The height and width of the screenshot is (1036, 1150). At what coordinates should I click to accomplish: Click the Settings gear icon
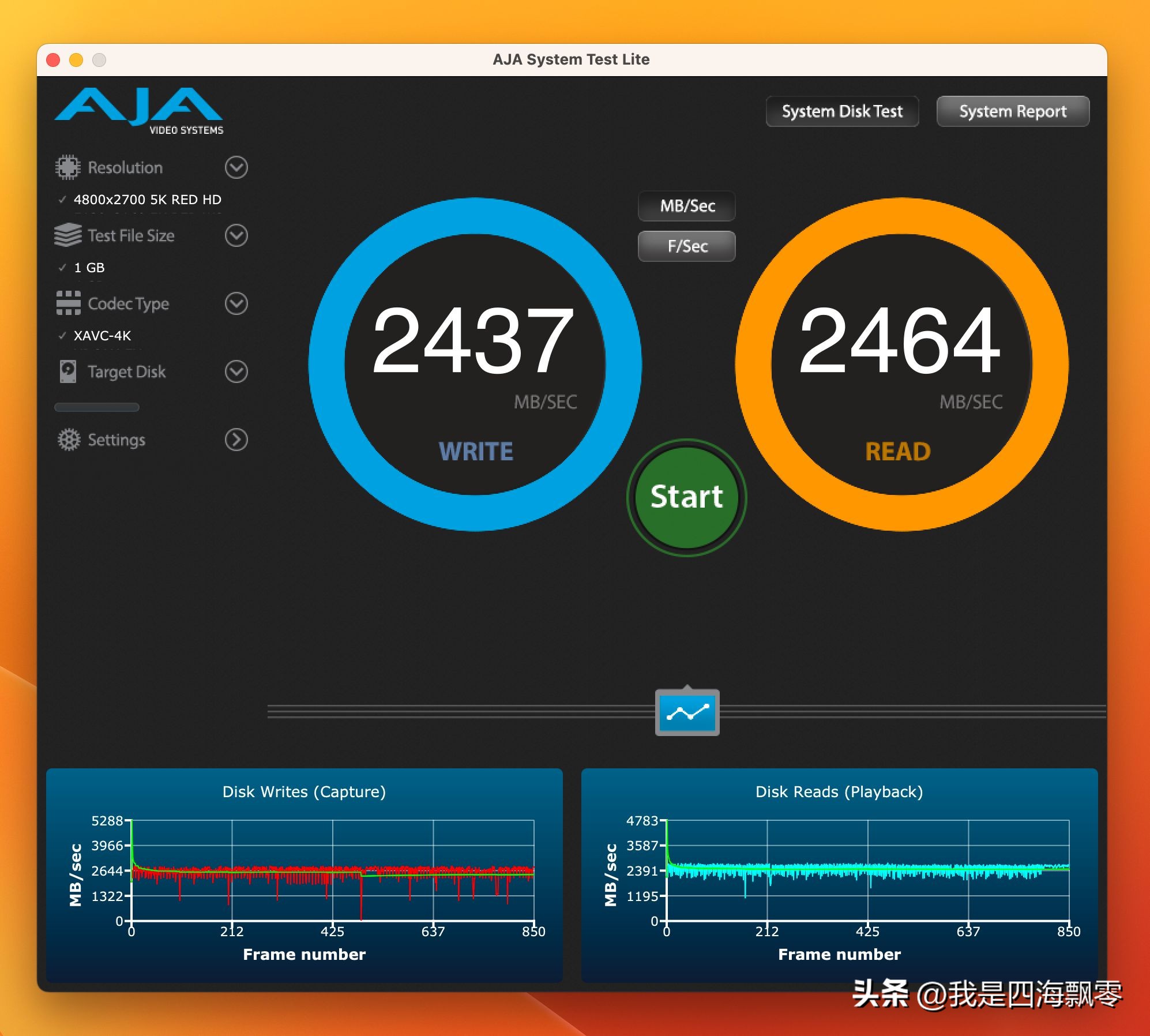(x=69, y=440)
